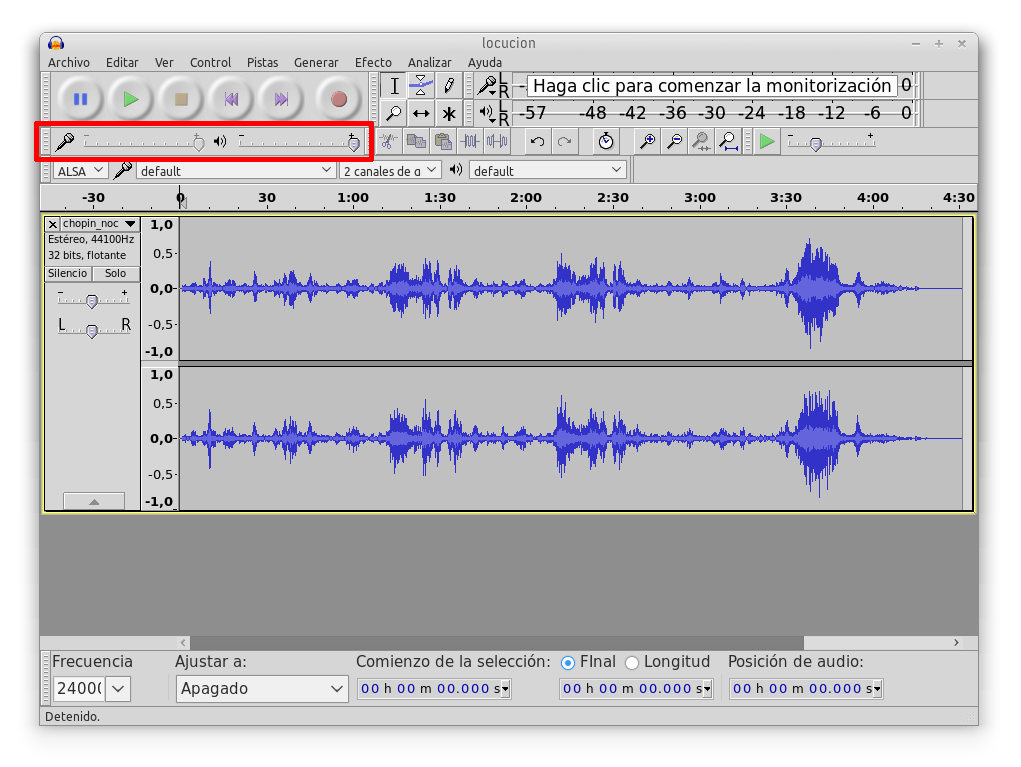Select the Zoom magnifier tool
The height and width of the screenshot is (767, 1021).
click(394, 113)
